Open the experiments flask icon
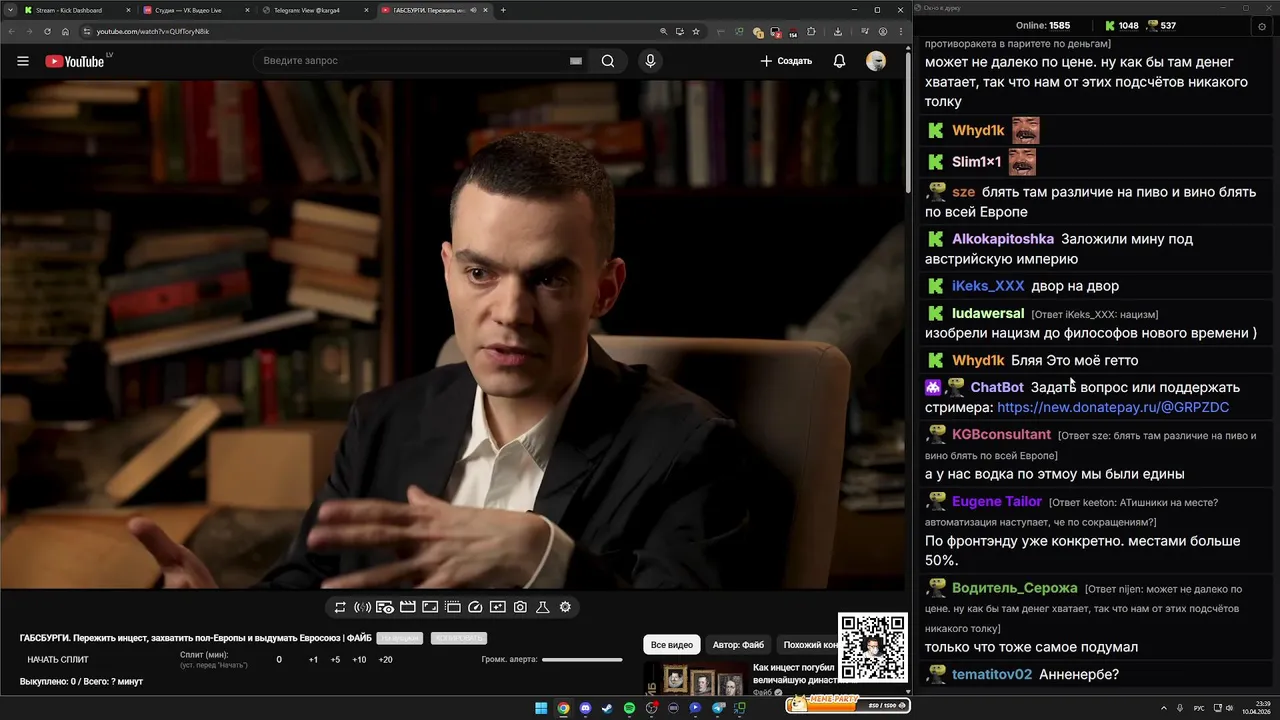The width and height of the screenshot is (1280, 720). pyautogui.click(x=543, y=607)
